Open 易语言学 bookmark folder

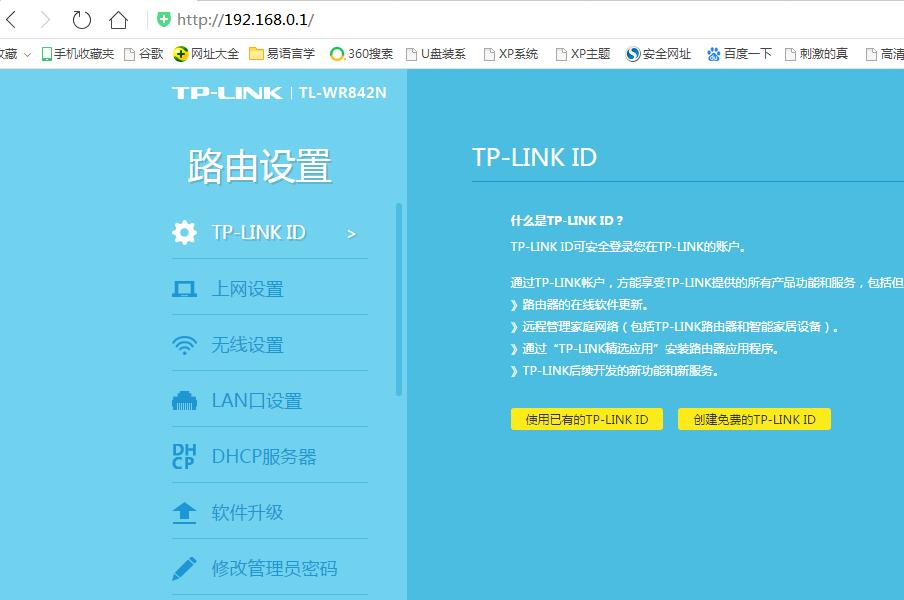pyautogui.click(x=282, y=54)
